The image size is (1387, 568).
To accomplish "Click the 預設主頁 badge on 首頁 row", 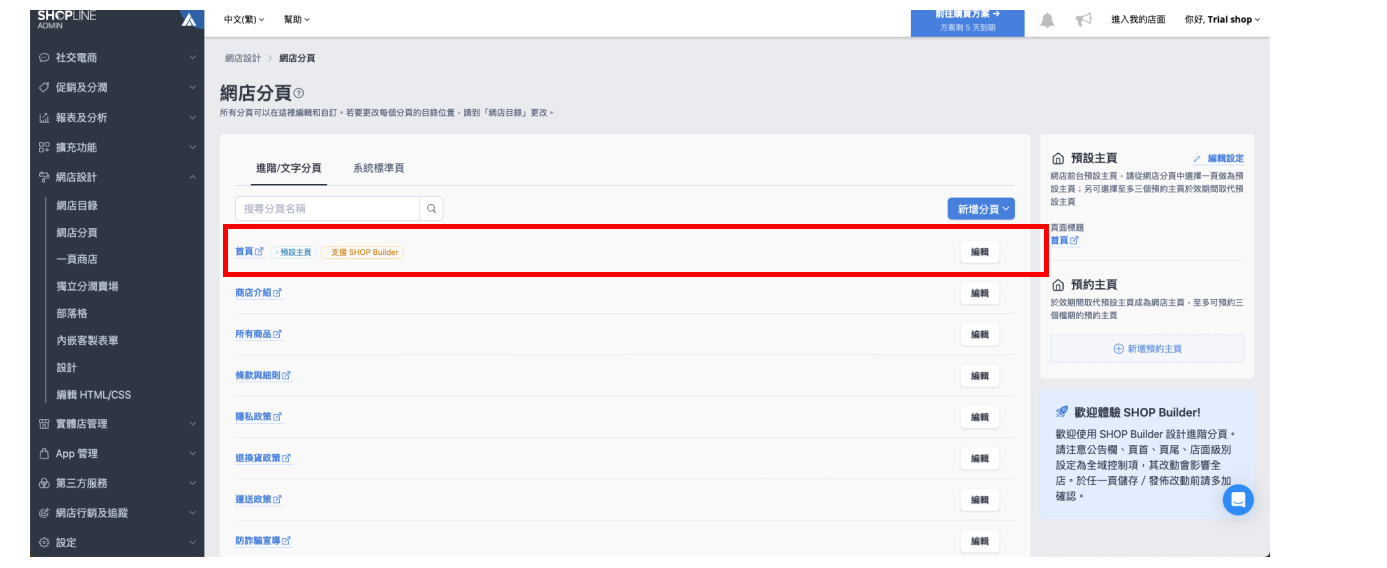I will click(x=293, y=252).
